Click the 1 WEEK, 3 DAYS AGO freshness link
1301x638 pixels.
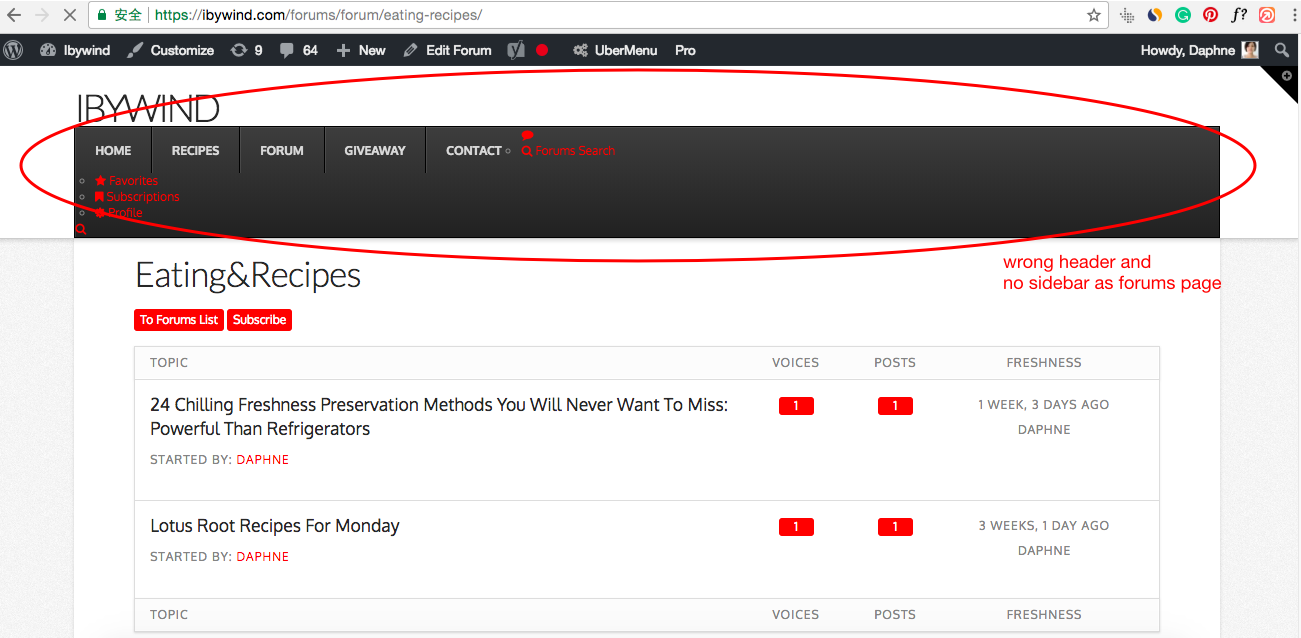pos(1044,405)
